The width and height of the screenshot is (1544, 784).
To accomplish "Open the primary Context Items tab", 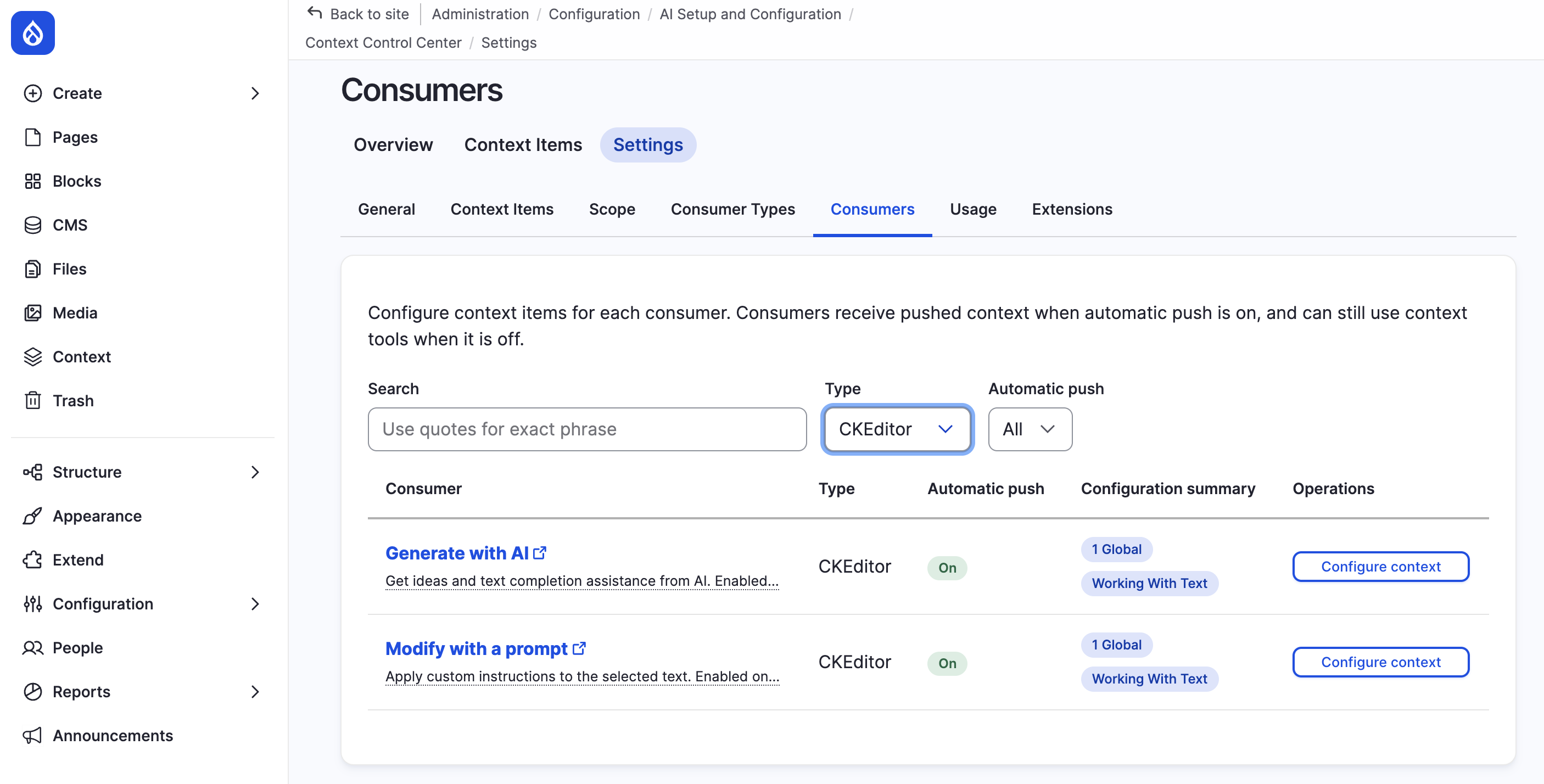I will click(523, 144).
